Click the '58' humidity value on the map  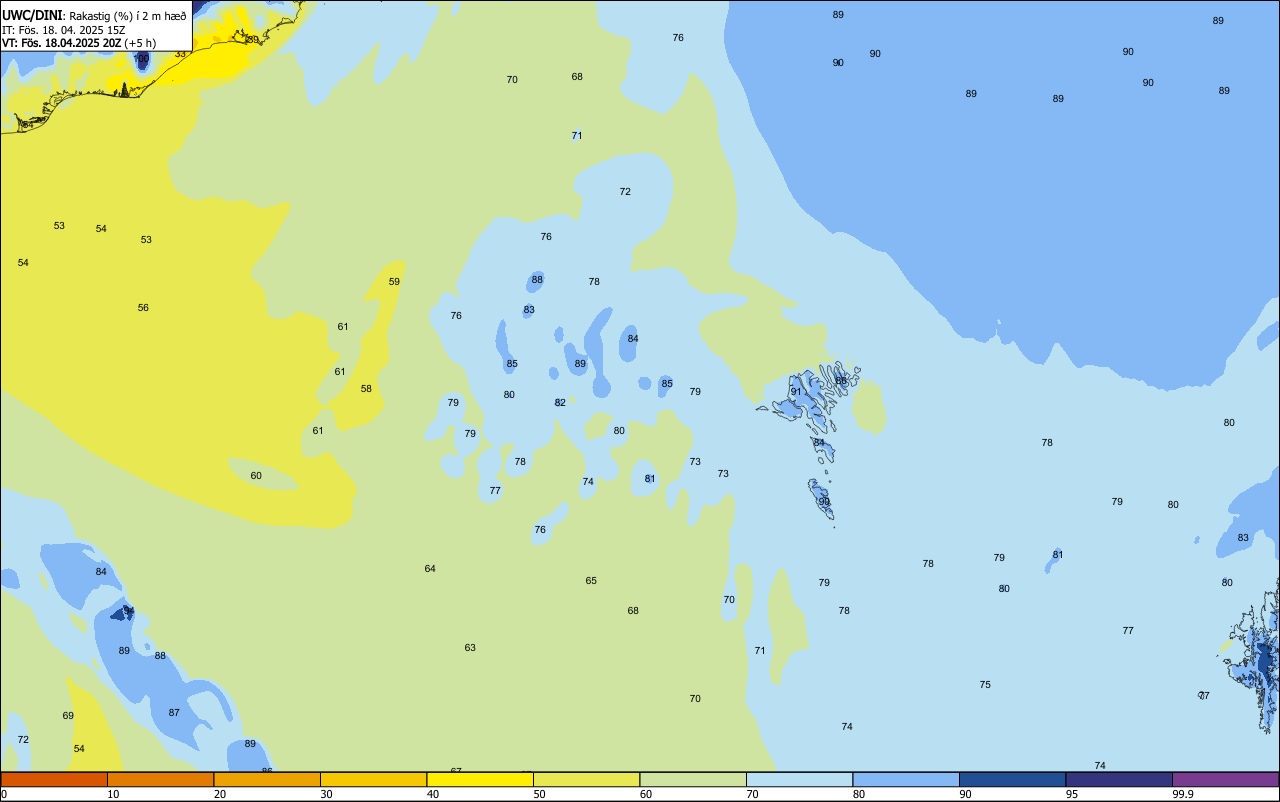coord(366,389)
